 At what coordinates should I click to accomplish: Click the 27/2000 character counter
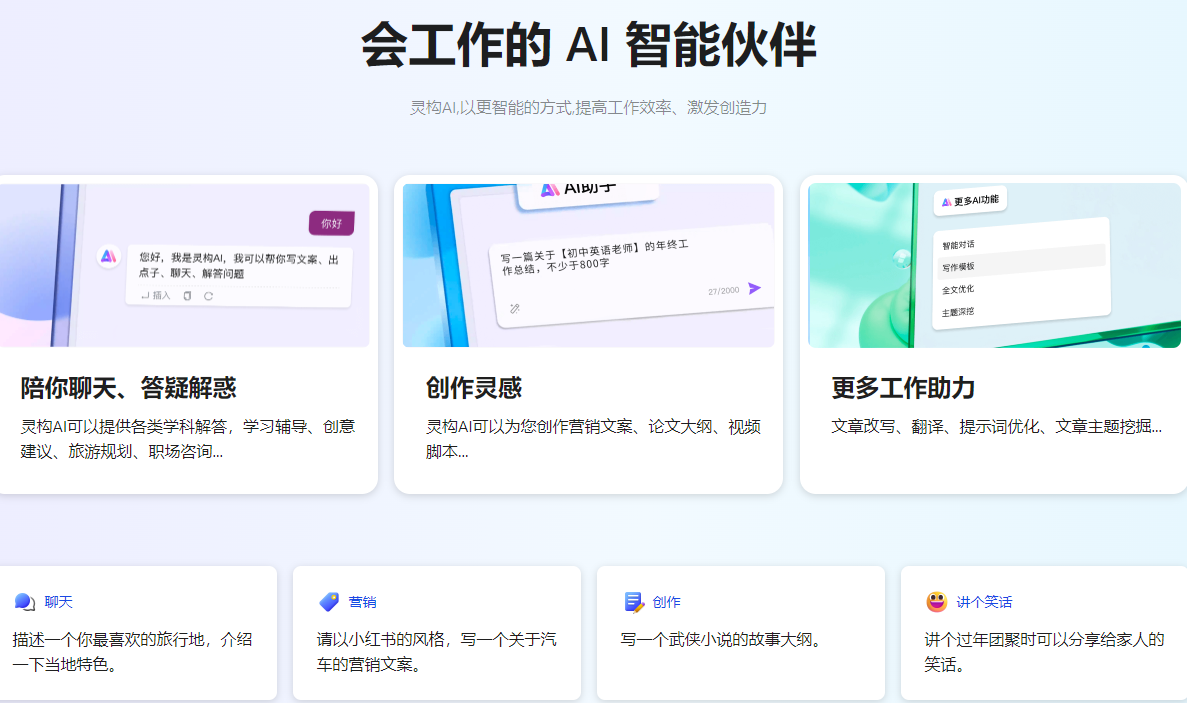724,291
